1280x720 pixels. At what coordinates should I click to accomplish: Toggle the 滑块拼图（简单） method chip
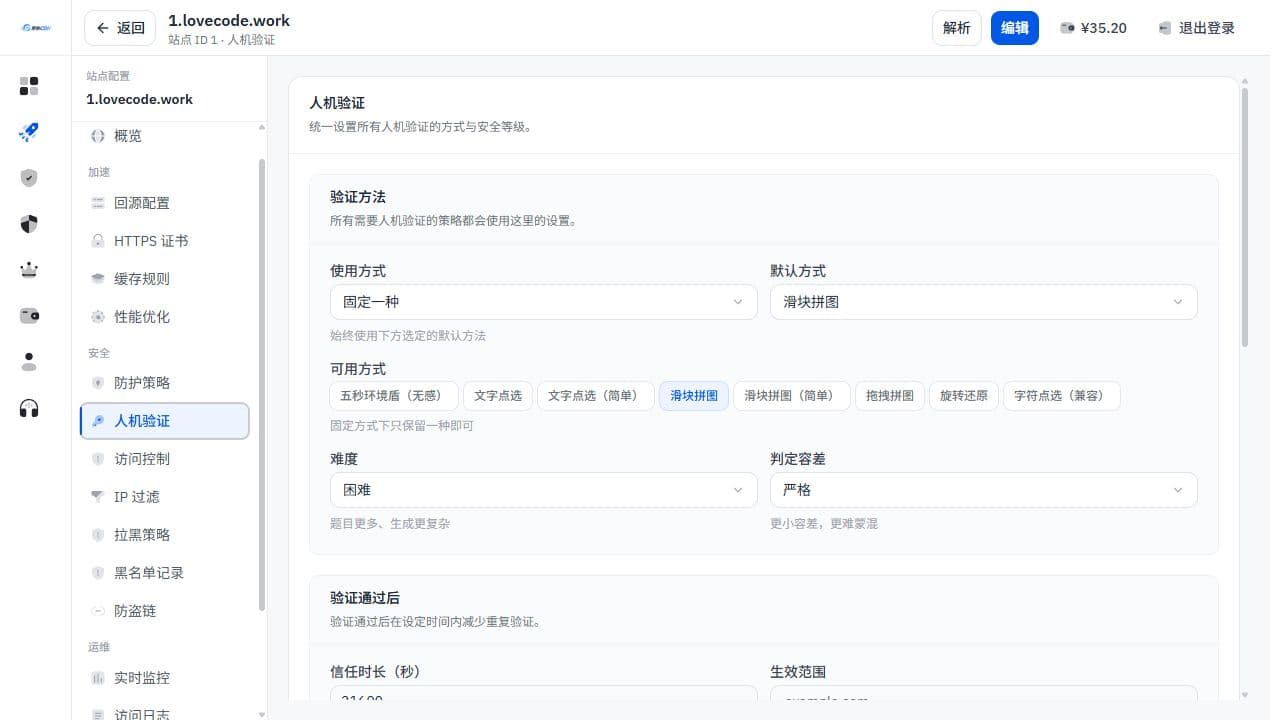coord(792,396)
